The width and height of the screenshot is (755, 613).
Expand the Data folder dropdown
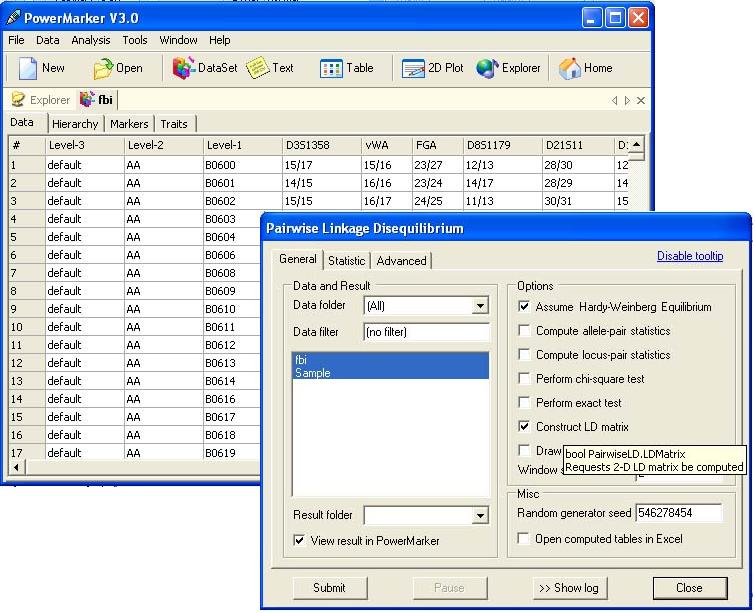pyautogui.click(x=480, y=306)
